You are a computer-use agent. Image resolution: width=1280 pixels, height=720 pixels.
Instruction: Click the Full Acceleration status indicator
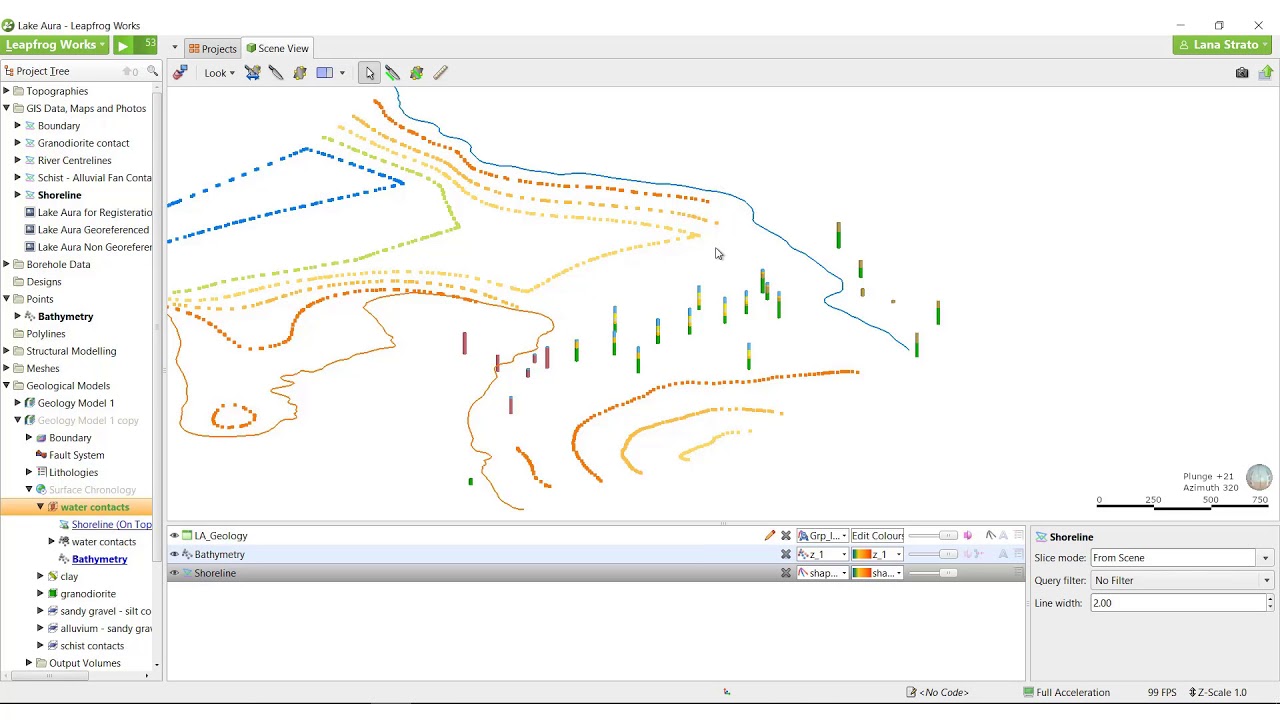(x=1066, y=692)
